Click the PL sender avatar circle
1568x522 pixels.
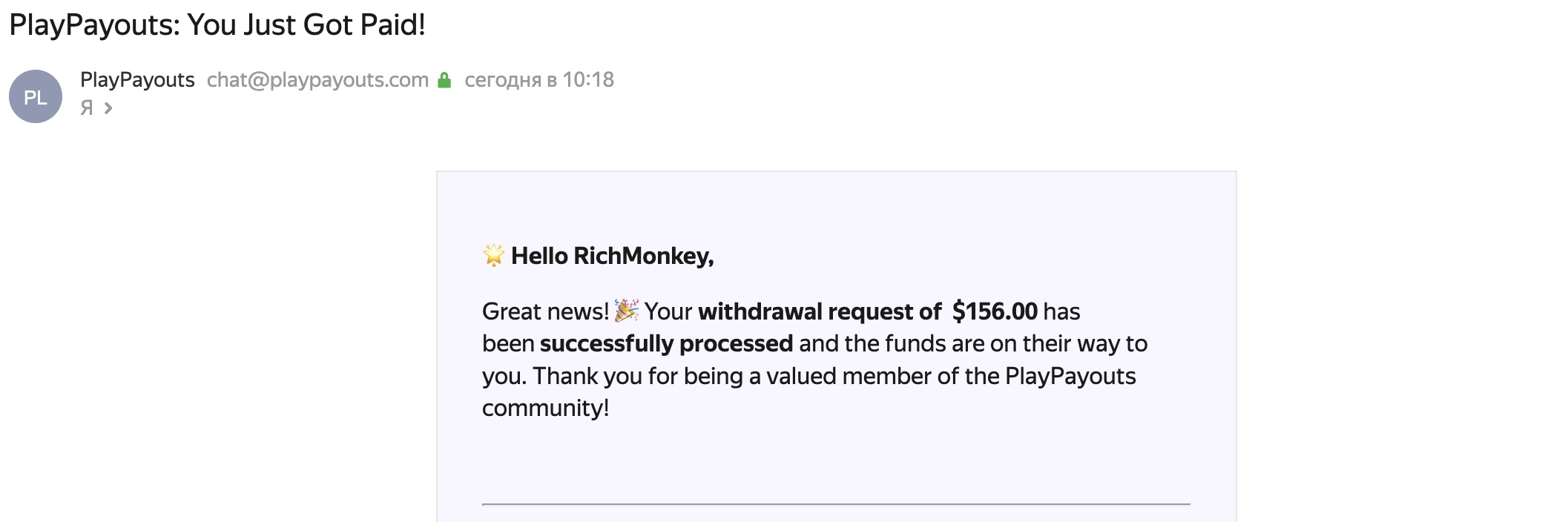coord(36,96)
